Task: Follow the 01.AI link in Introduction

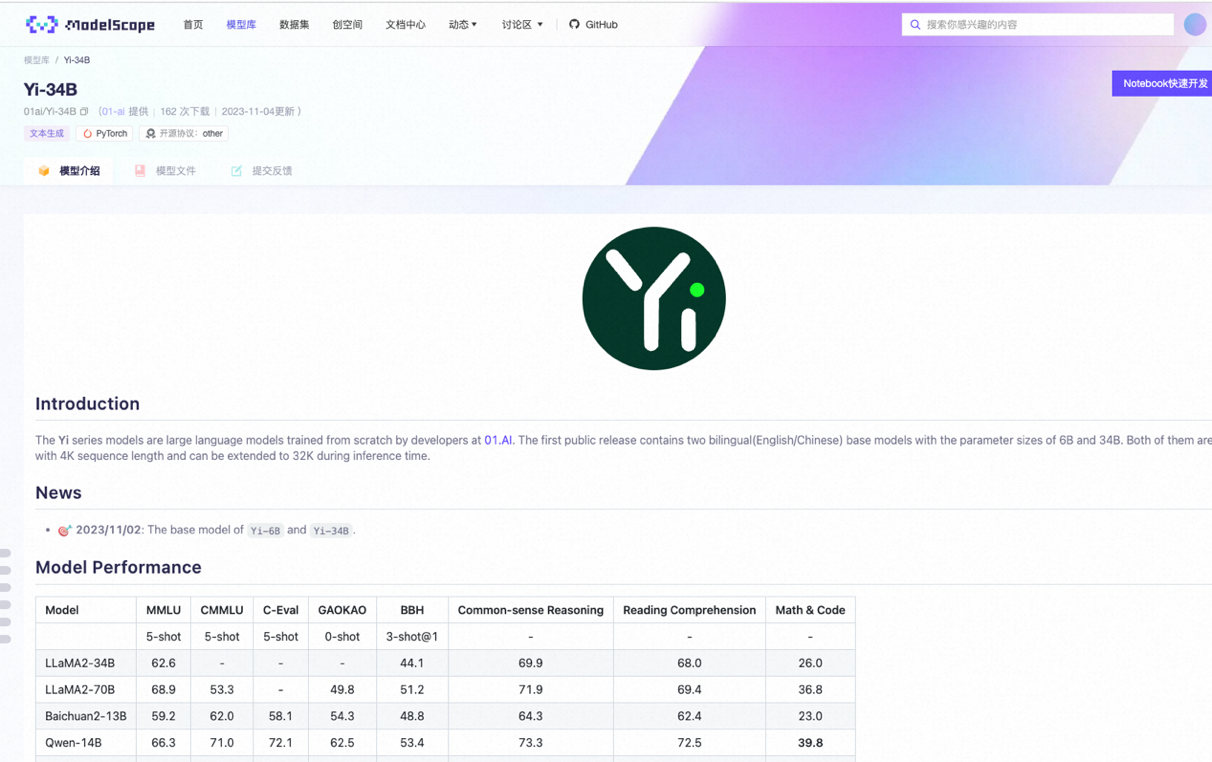Action: point(498,440)
